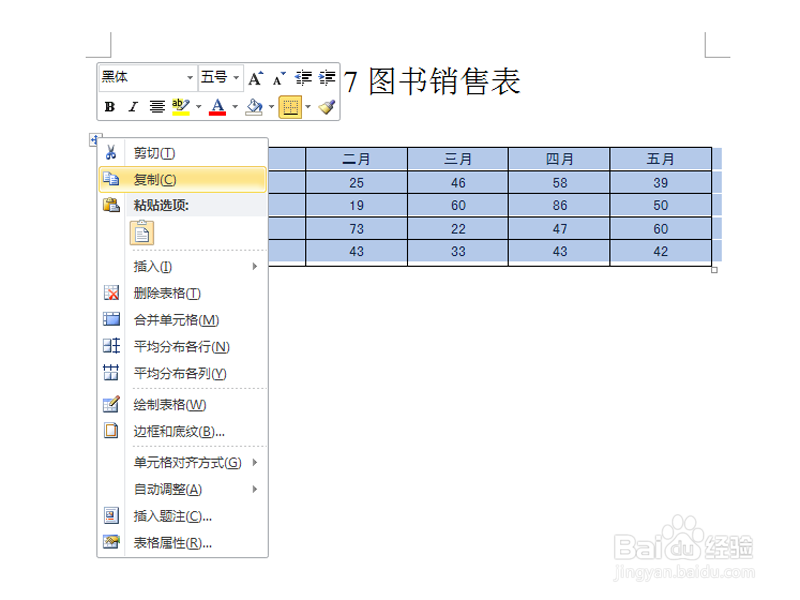Image resolution: width=800 pixels, height=600 pixels.
Task: Choose 剪切(T) from context menu
Action: coord(183,153)
